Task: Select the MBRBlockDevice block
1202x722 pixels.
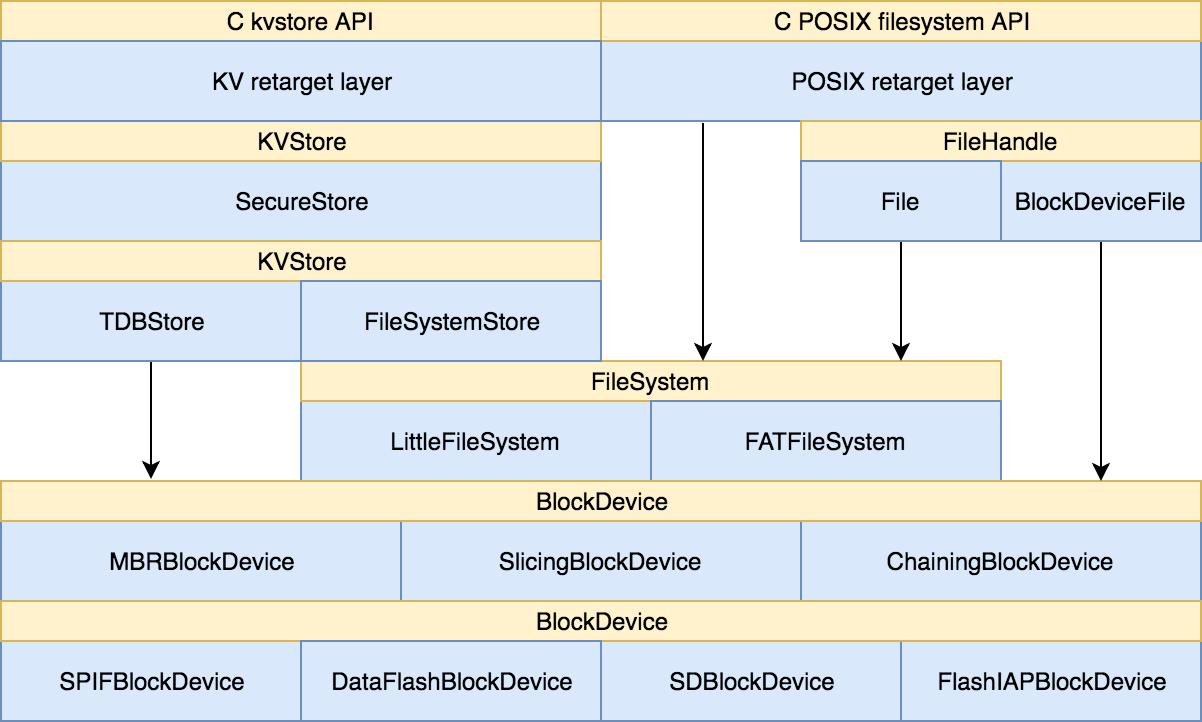Action: [x=200, y=561]
